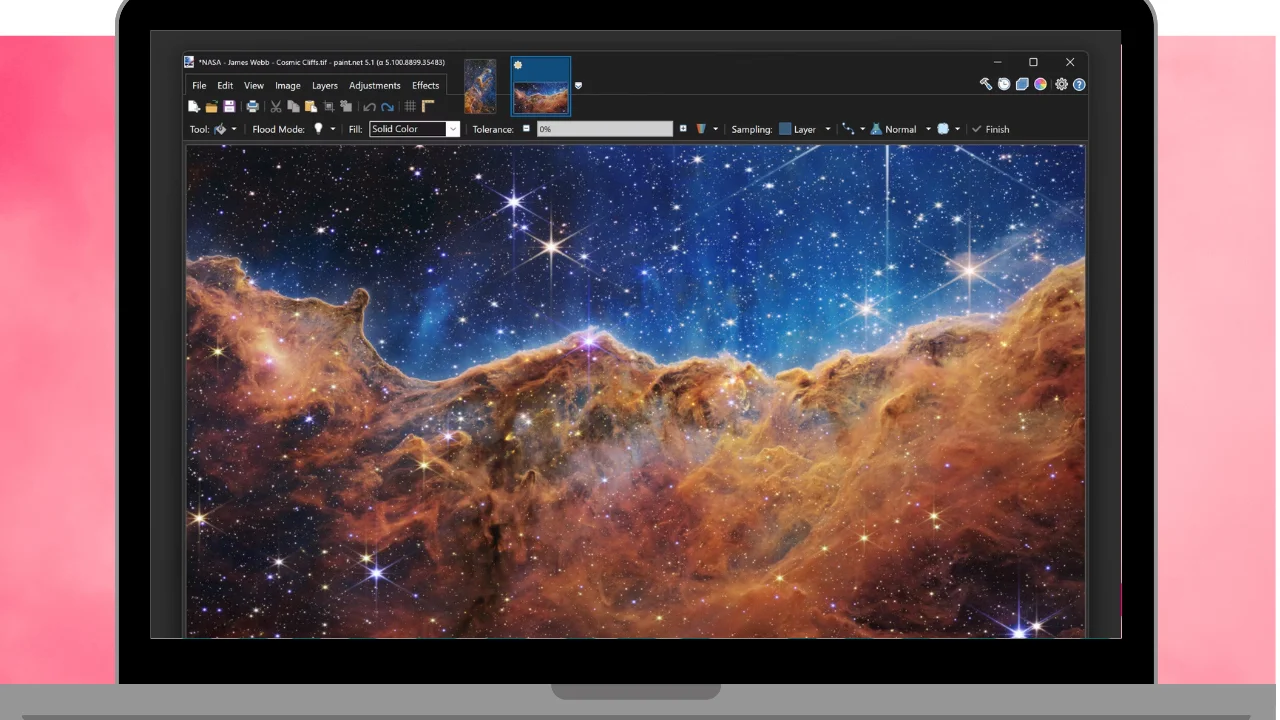Open the Edit menu
Image resolution: width=1280 pixels, height=720 pixels.
pos(225,86)
